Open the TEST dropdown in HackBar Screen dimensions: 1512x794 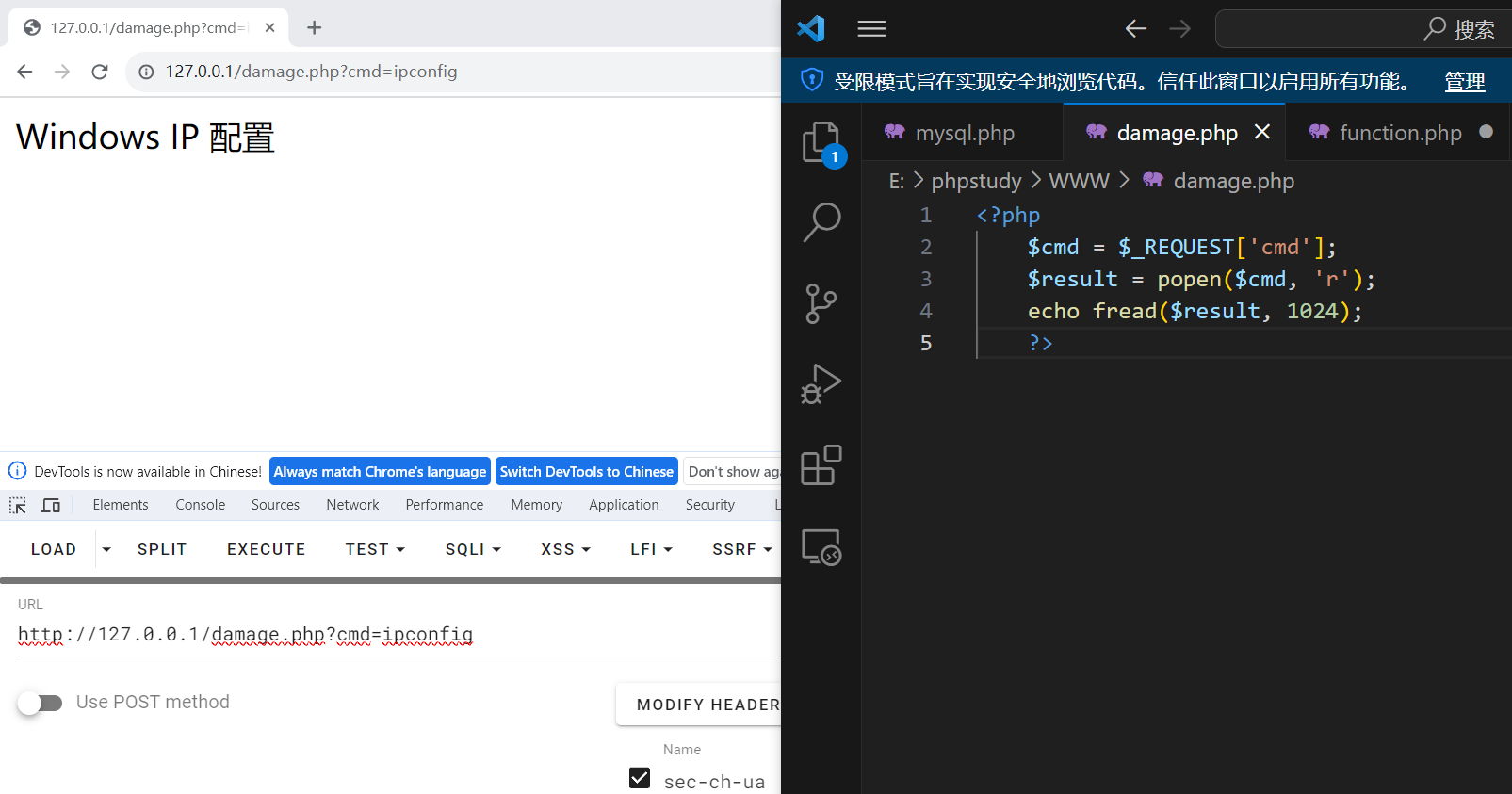point(375,549)
